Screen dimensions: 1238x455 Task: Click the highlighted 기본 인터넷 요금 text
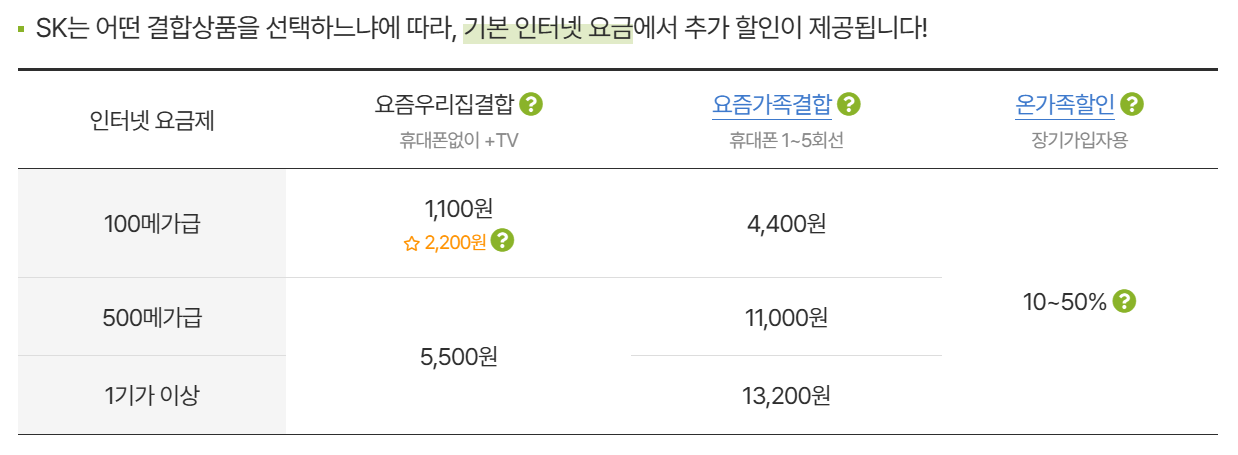click(x=547, y=27)
